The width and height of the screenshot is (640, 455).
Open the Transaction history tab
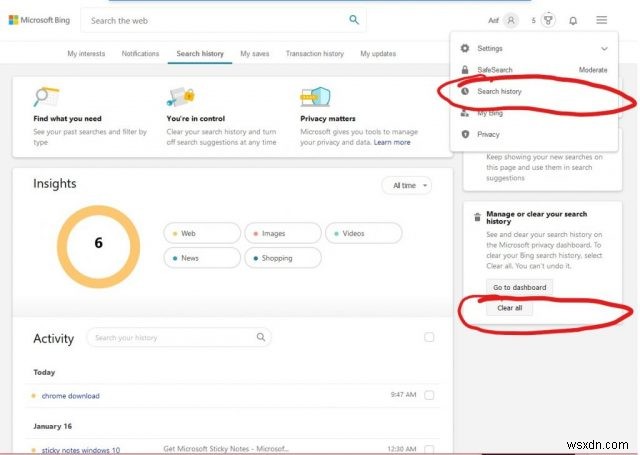tap(315, 53)
